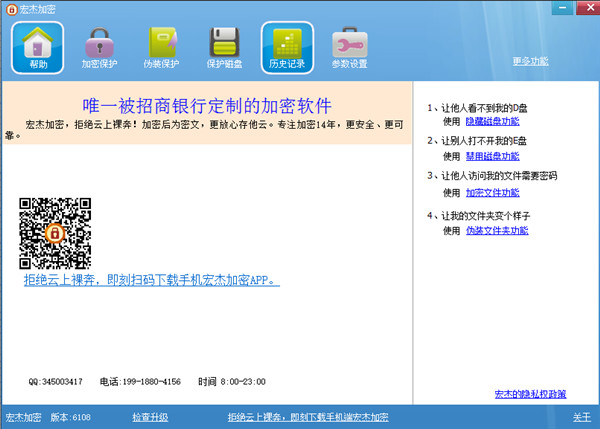This screenshot has height=429, width=600.
Task: Open the 加密文件功能 link
Action: (492, 193)
